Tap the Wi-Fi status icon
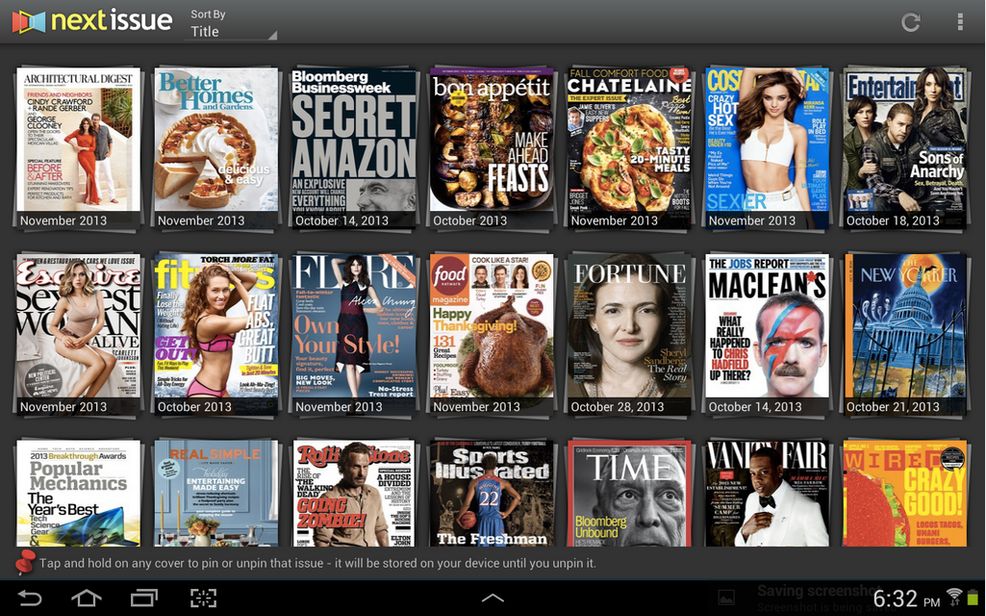 coord(955,597)
